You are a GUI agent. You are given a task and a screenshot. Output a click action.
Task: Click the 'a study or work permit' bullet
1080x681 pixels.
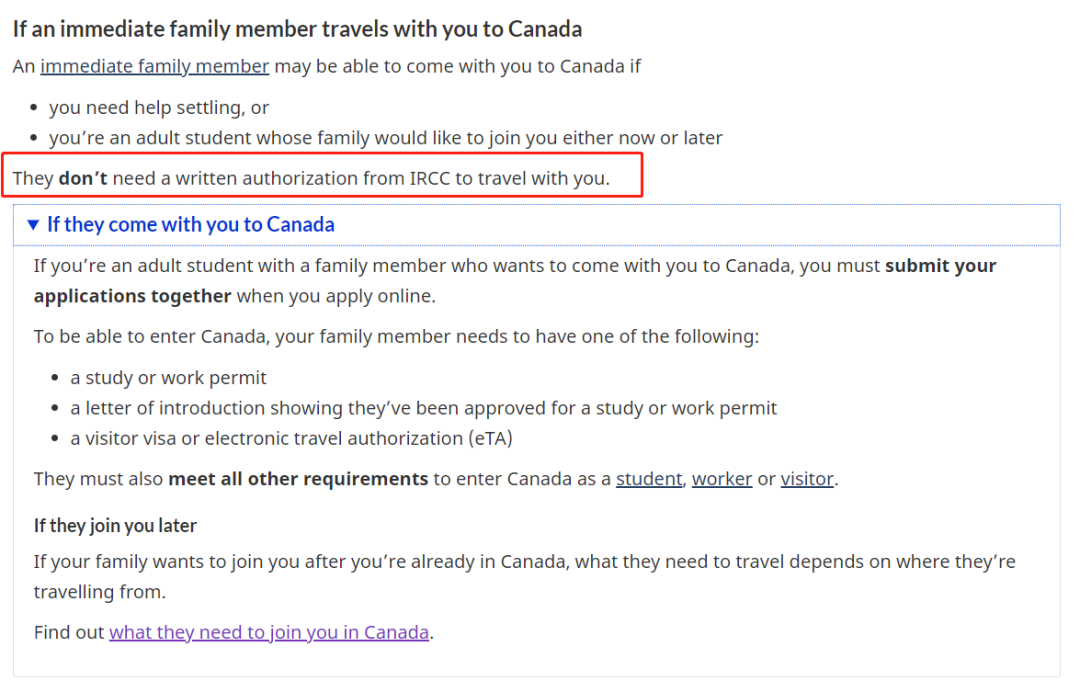168,378
